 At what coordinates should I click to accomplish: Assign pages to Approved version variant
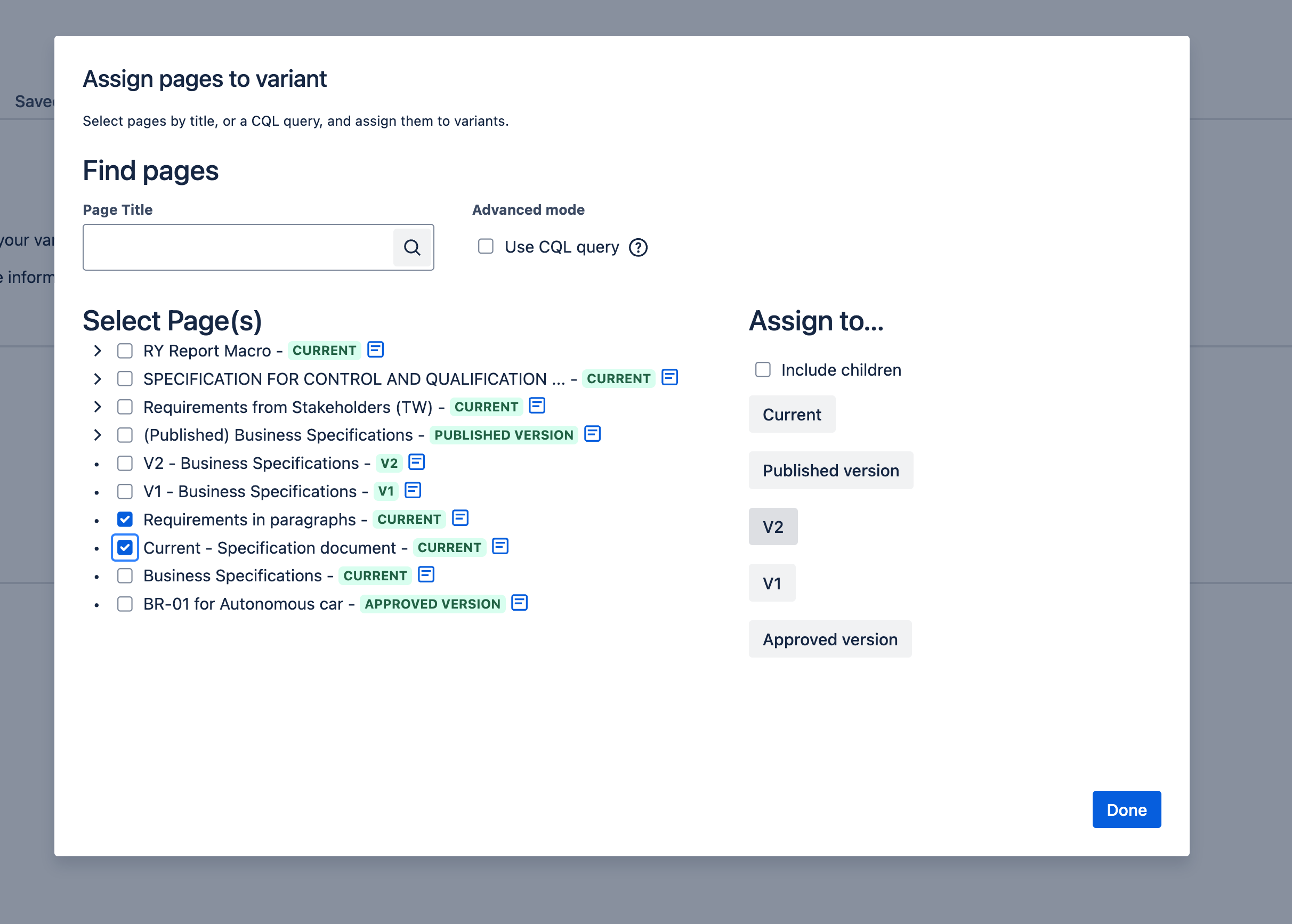(x=829, y=639)
